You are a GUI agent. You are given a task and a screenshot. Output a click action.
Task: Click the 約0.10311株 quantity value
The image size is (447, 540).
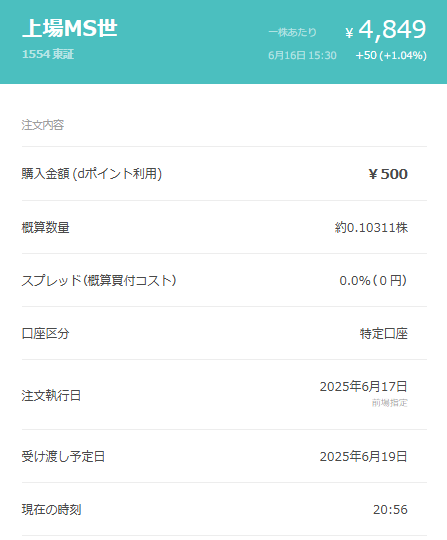point(371,228)
